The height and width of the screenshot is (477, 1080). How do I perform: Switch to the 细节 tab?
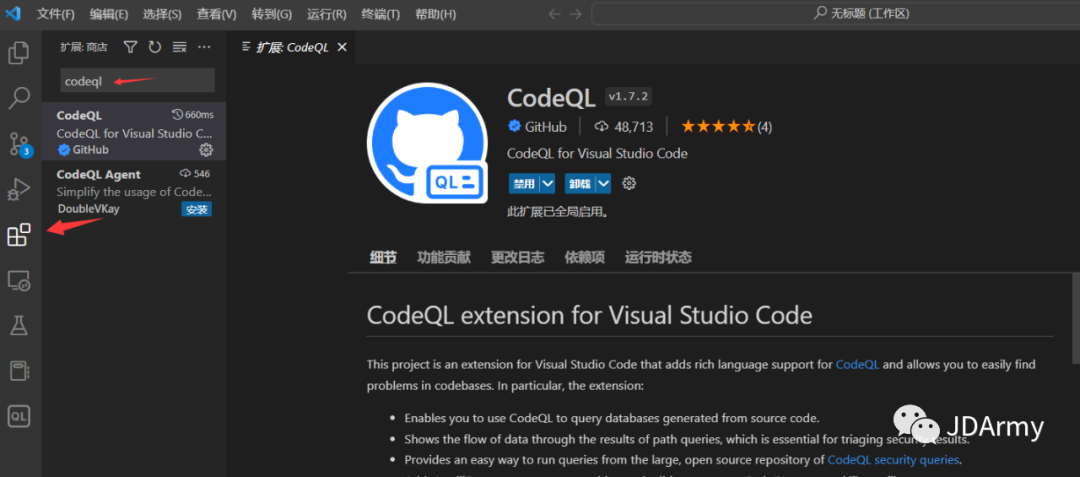[383, 257]
